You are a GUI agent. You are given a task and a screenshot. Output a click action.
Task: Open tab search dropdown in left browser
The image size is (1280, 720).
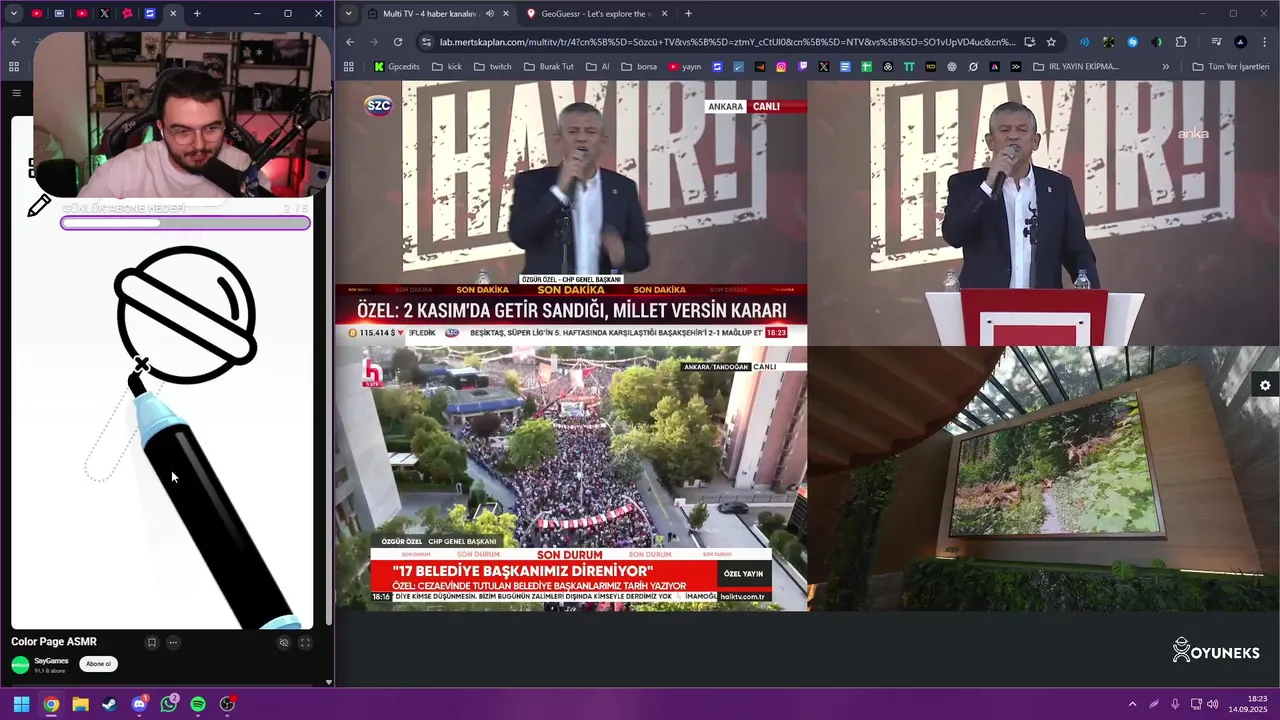click(x=14, y=14)
